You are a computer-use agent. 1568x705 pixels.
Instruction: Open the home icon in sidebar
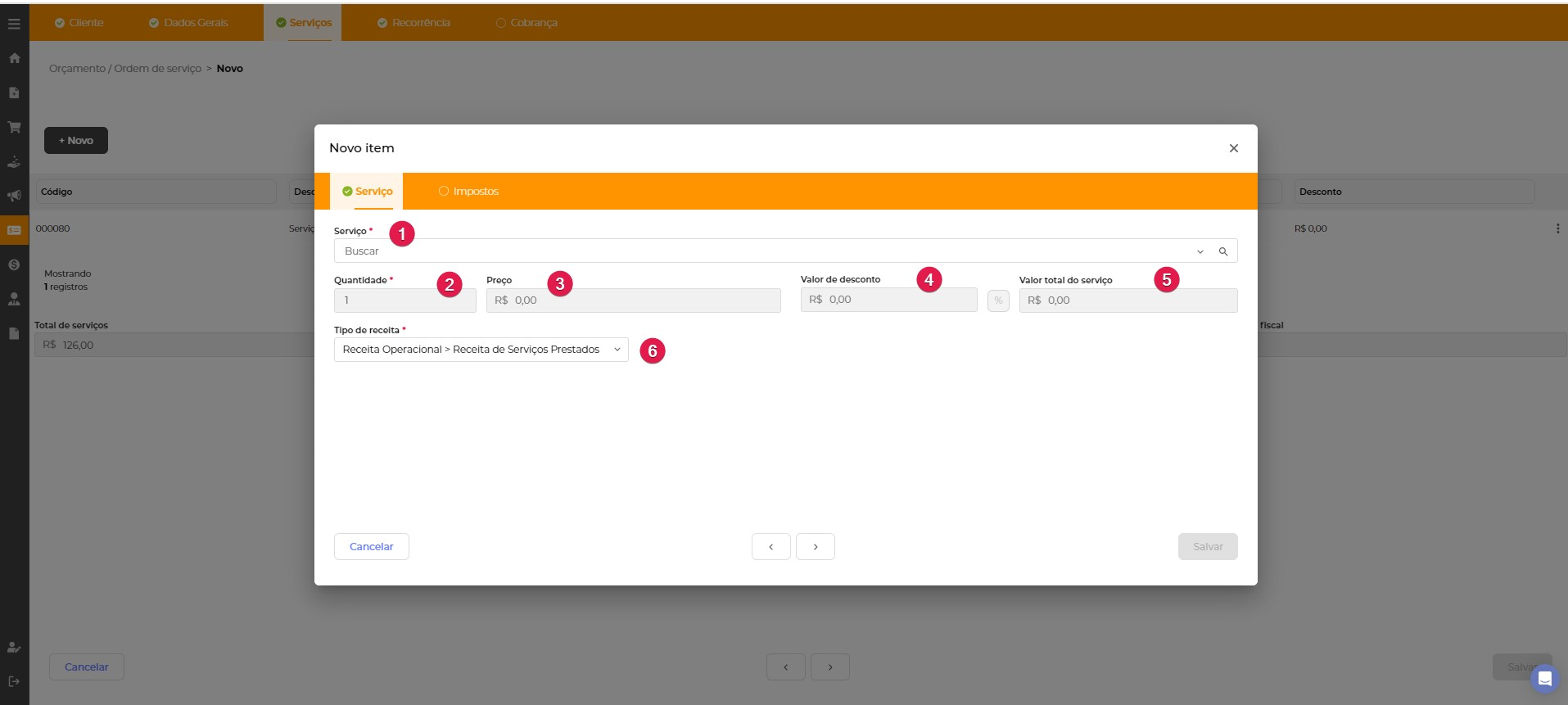[x=14, y=58]
